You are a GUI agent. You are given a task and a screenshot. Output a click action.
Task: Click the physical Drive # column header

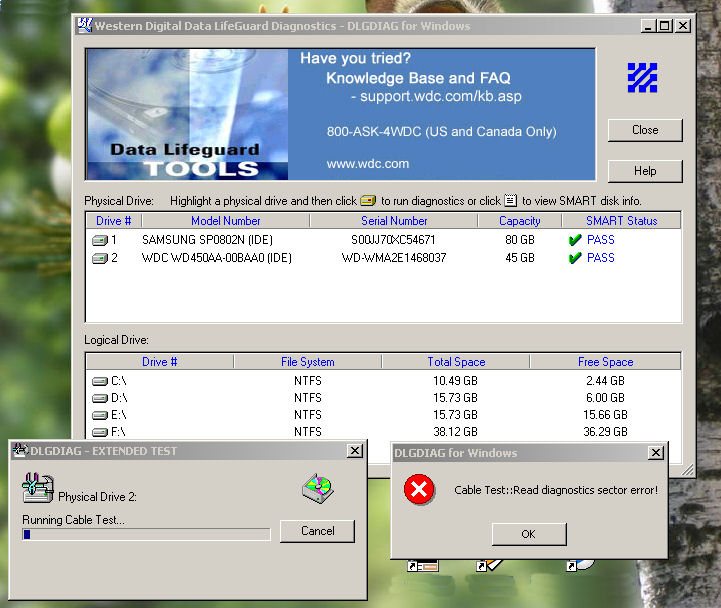point(114,221)
